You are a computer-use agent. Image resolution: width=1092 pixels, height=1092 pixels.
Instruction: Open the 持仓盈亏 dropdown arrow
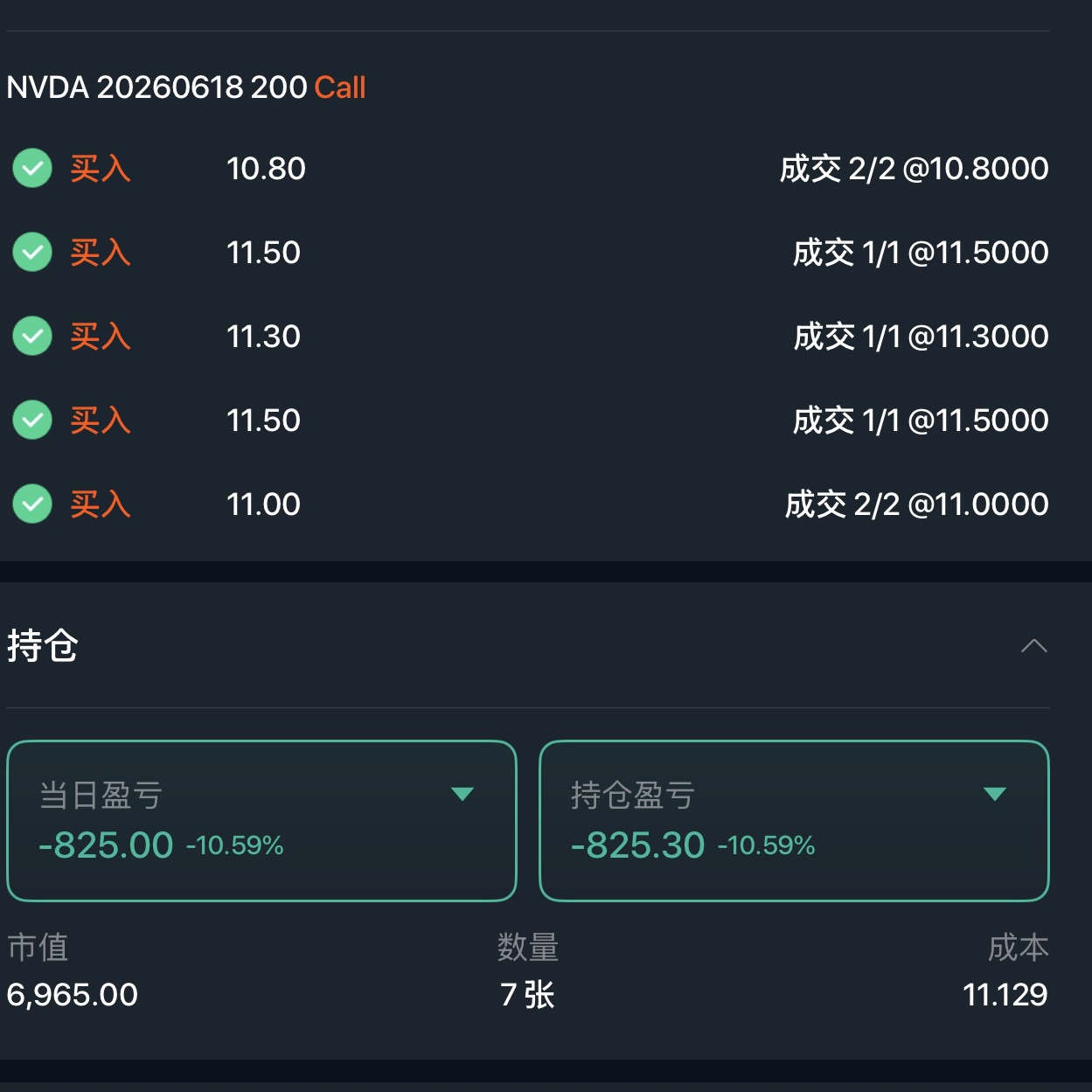click(994, 794)
